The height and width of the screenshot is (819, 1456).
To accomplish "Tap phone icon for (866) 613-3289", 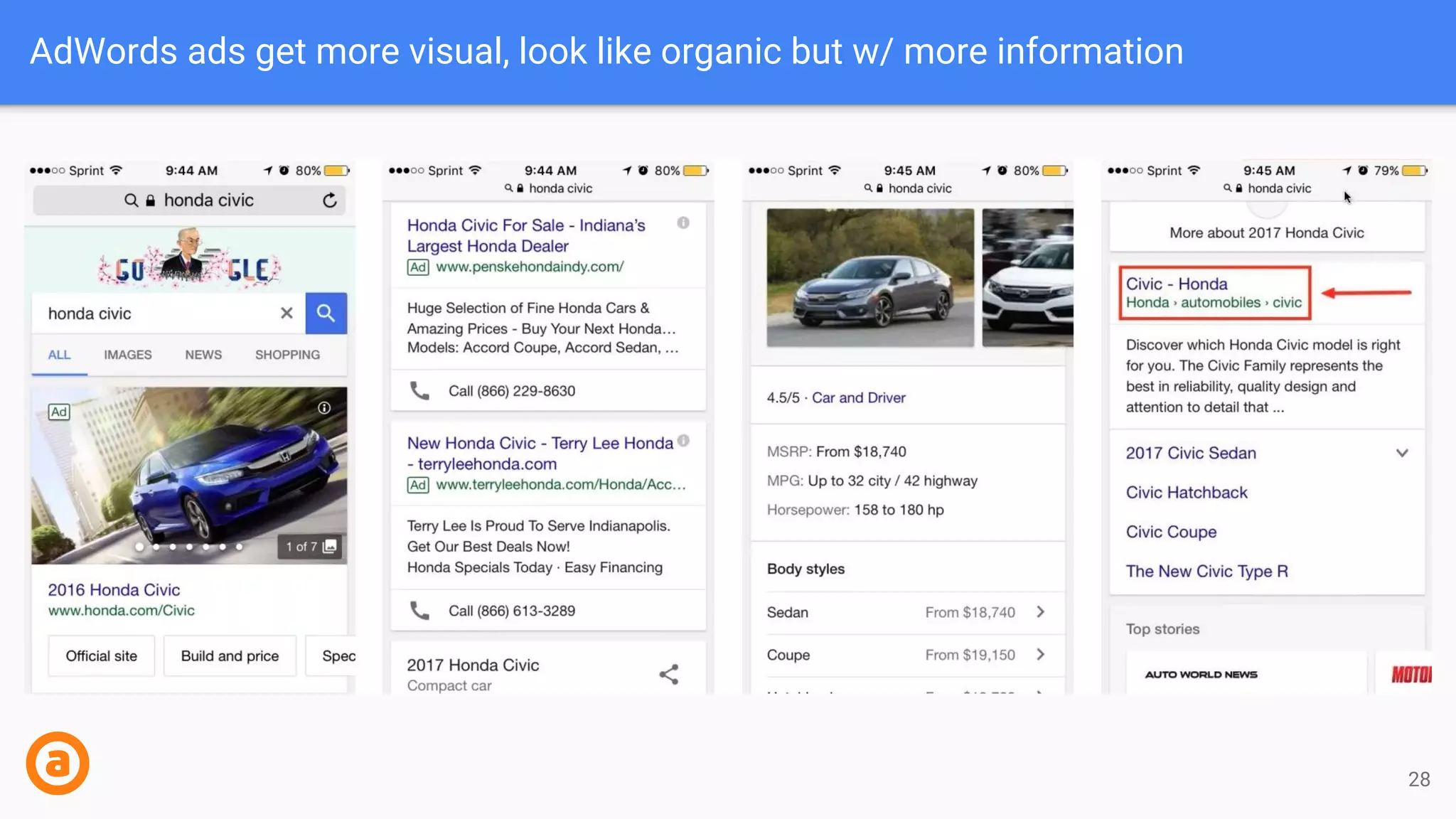I will click(x=419, y=611).
